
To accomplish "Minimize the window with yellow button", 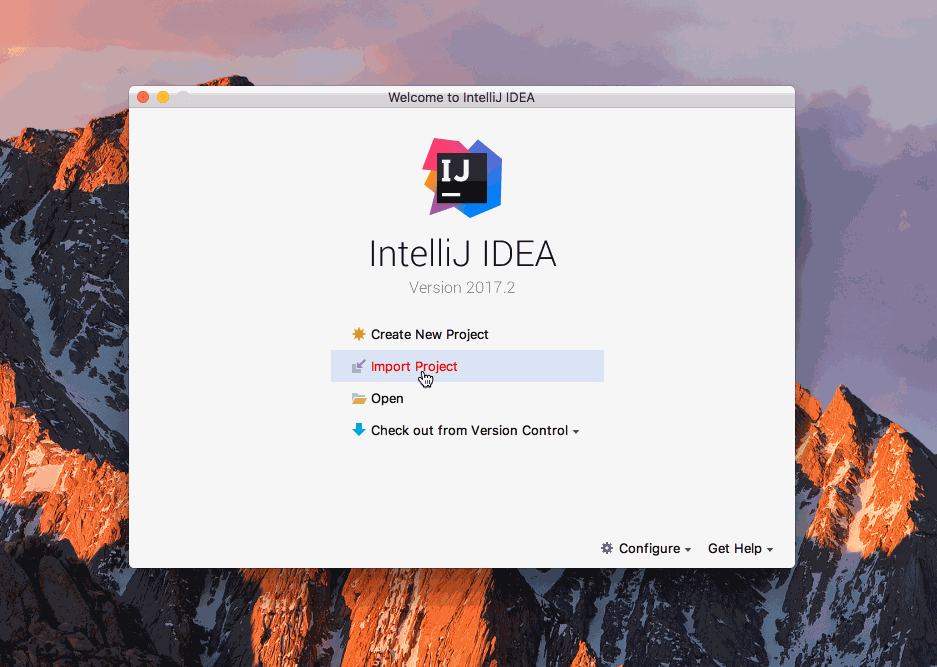I will (x=163, y=97).
